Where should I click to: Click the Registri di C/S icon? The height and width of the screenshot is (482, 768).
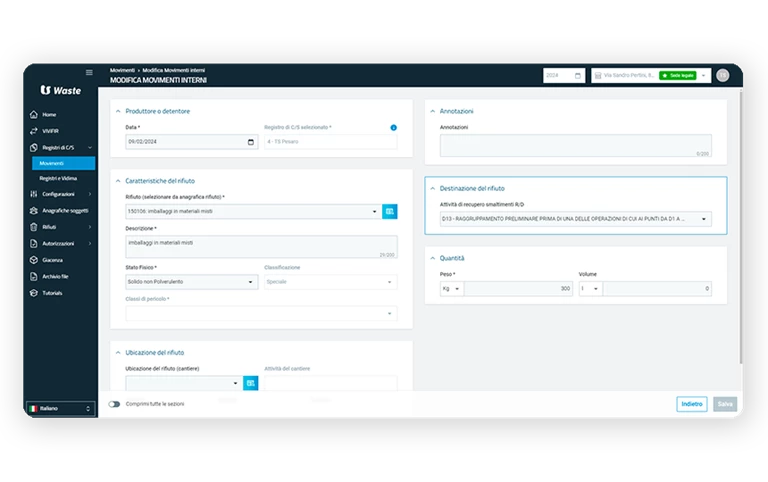(34, 147)
